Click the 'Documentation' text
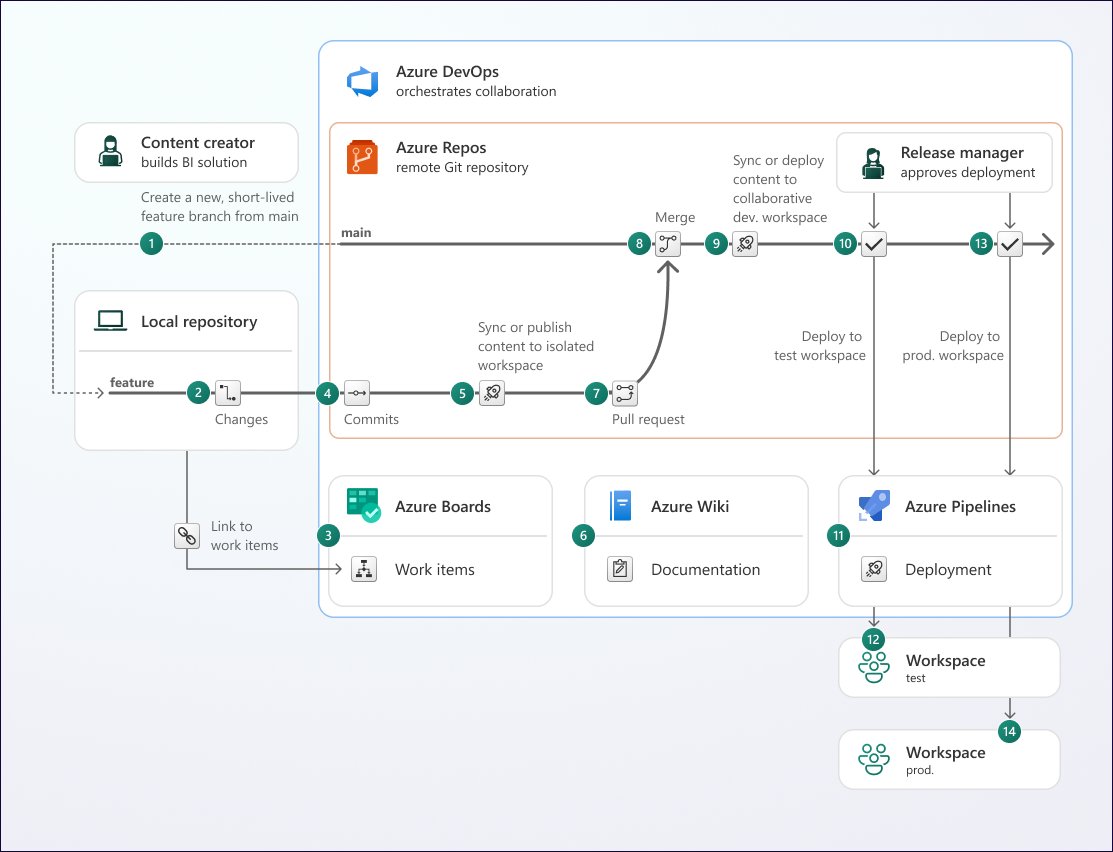Image resolution: width=1113 pixels, height=852 pixels. pyautogui.click(x=706, y=569)
